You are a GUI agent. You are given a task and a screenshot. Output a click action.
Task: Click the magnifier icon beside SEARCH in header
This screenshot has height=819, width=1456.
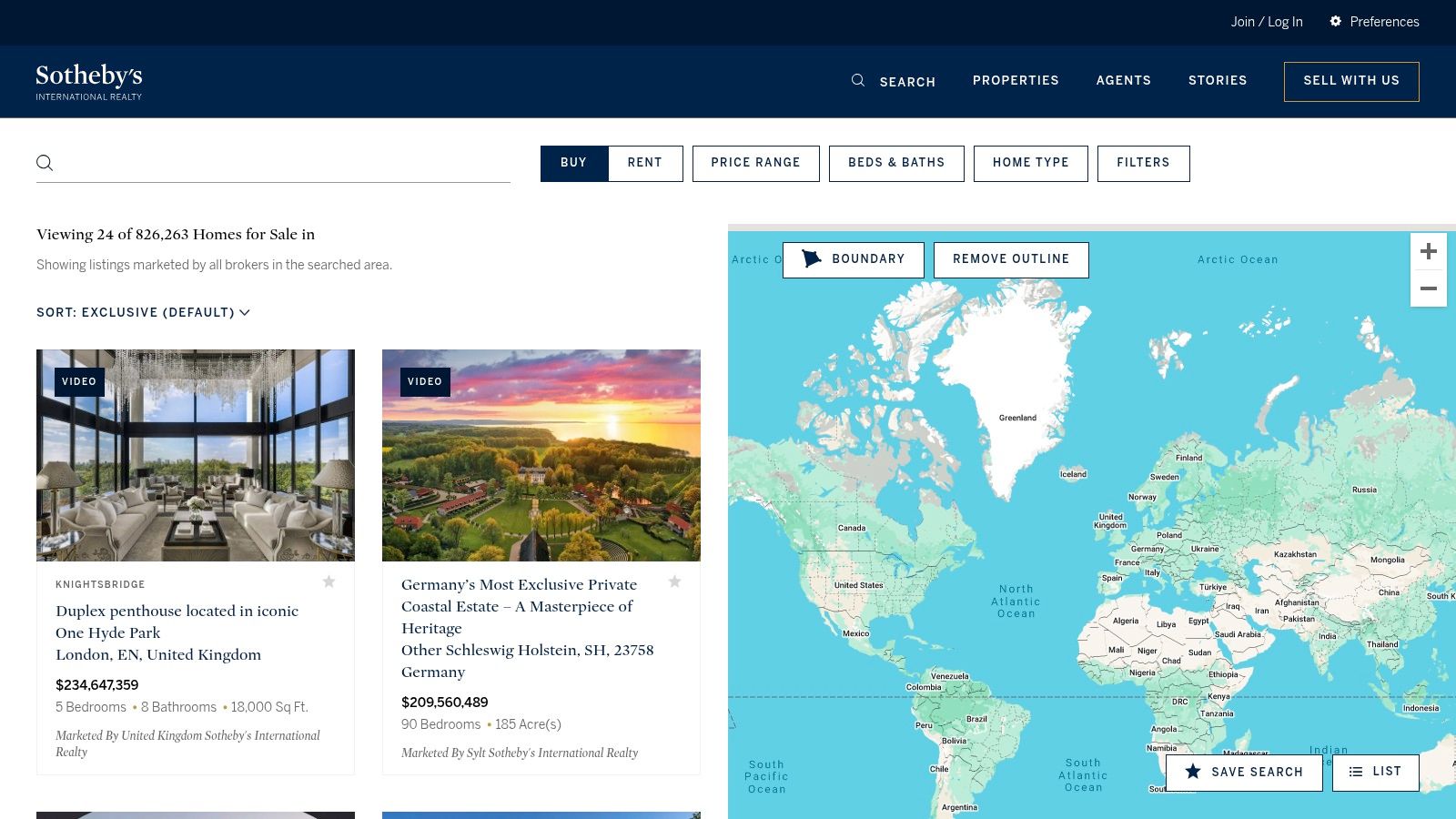(x=857, y=81)
